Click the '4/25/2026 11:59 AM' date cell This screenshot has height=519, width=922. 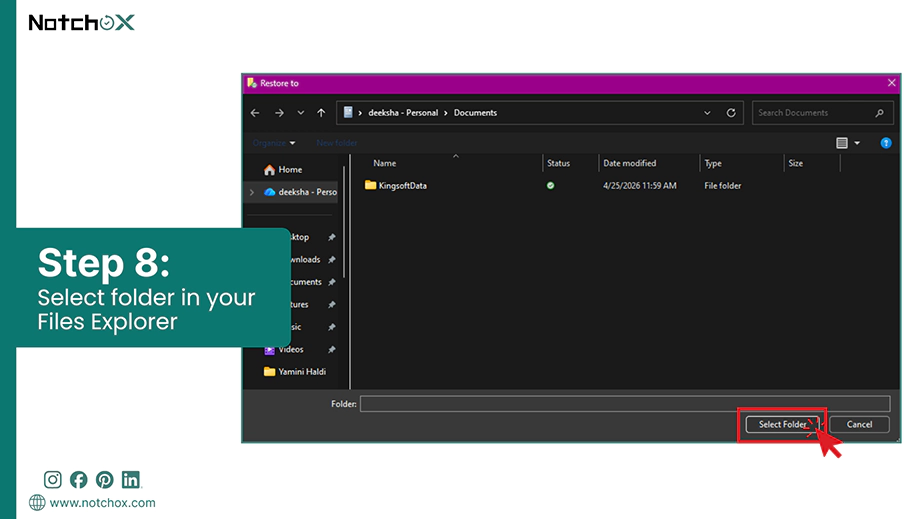640,186
